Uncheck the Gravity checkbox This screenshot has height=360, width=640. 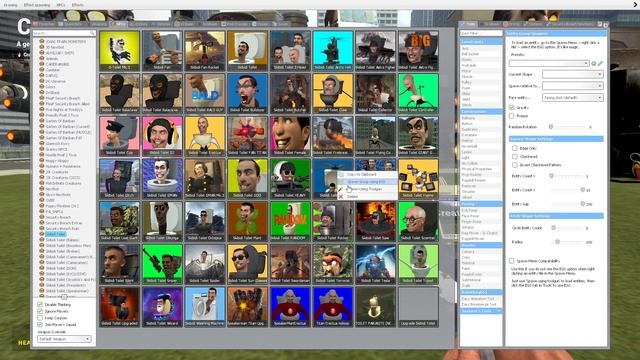tap(511, 107)
